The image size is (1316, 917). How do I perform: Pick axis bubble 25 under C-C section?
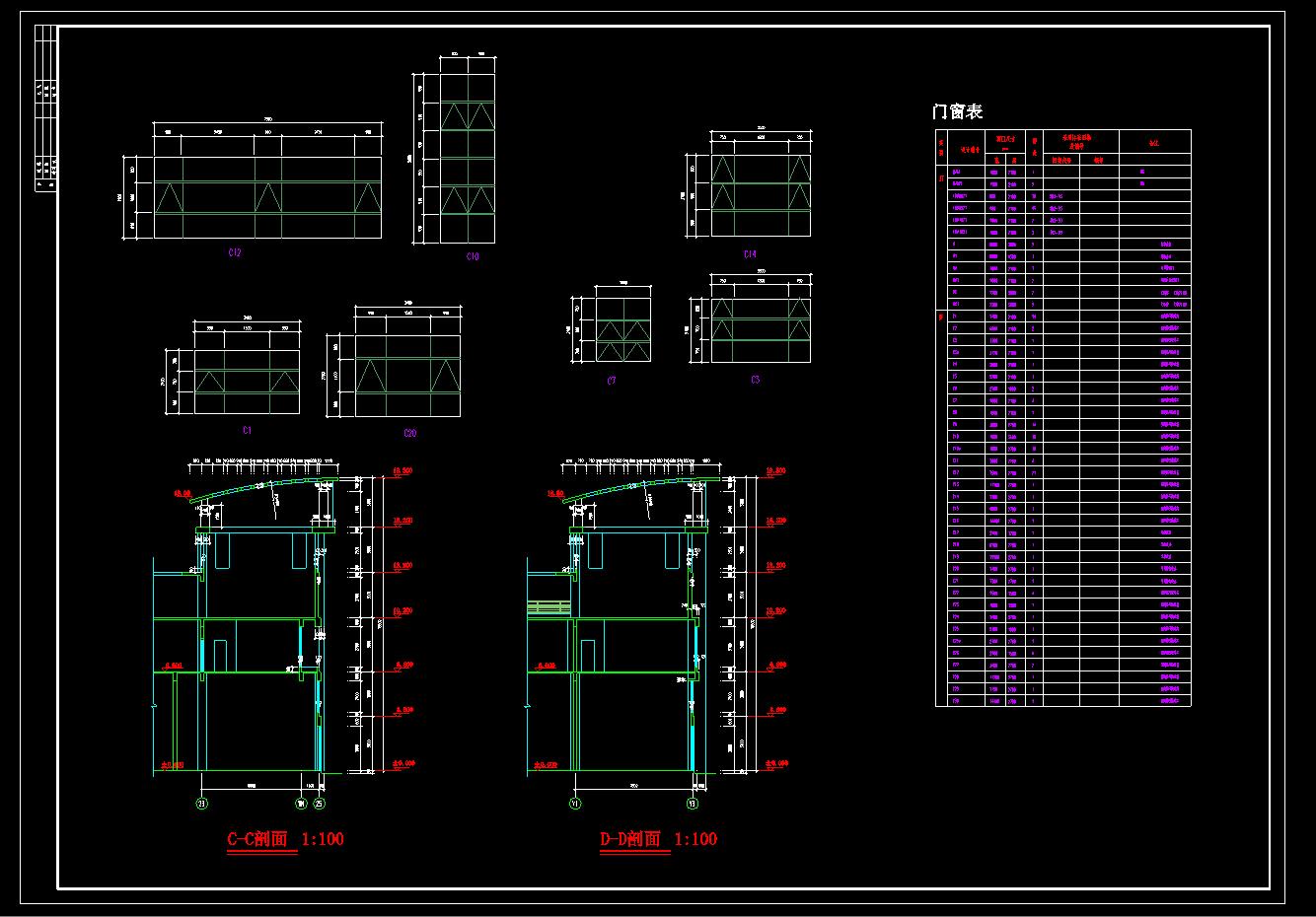[x=320, y=804]
